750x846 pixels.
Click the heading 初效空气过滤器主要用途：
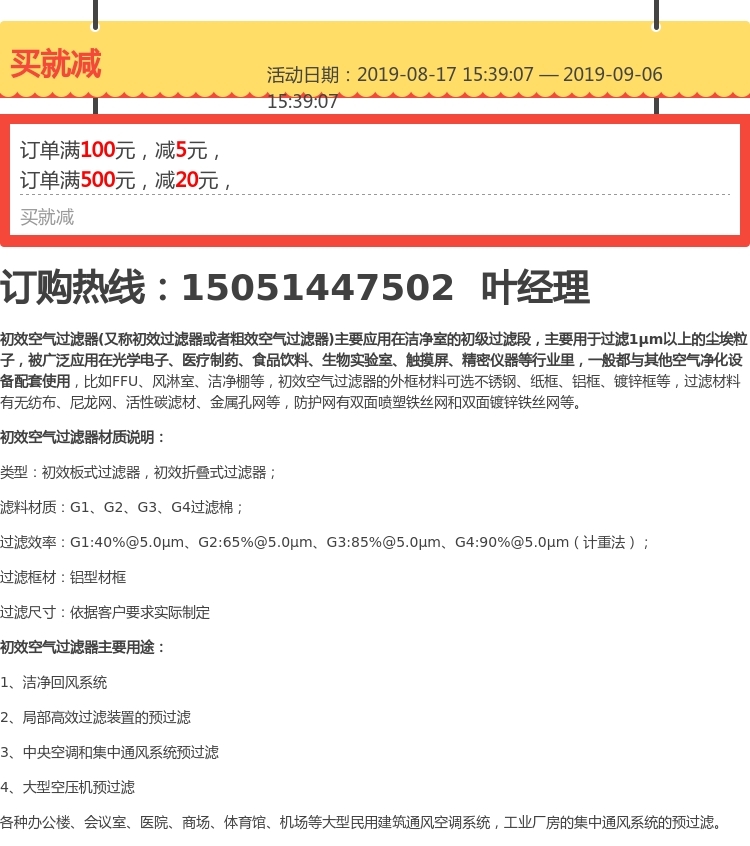tap(83, 647)
